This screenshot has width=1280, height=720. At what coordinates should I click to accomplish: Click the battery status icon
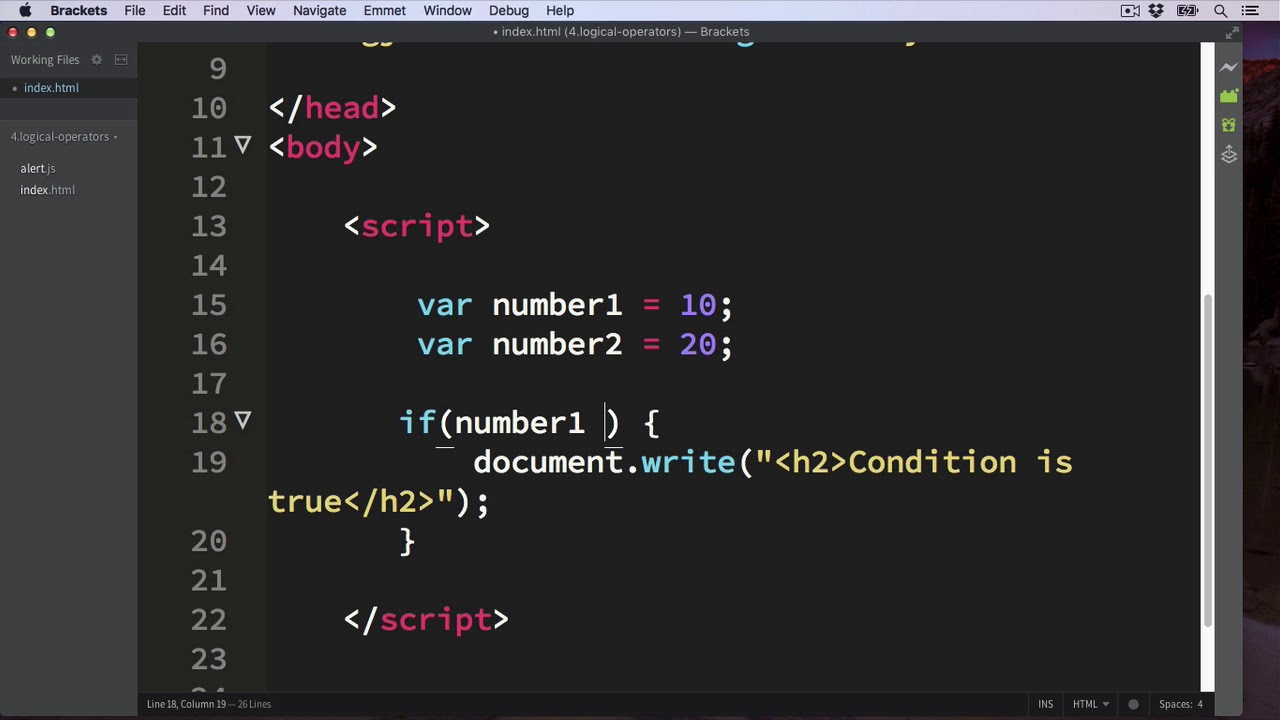pyautogui.click(x=1188, y=10)
